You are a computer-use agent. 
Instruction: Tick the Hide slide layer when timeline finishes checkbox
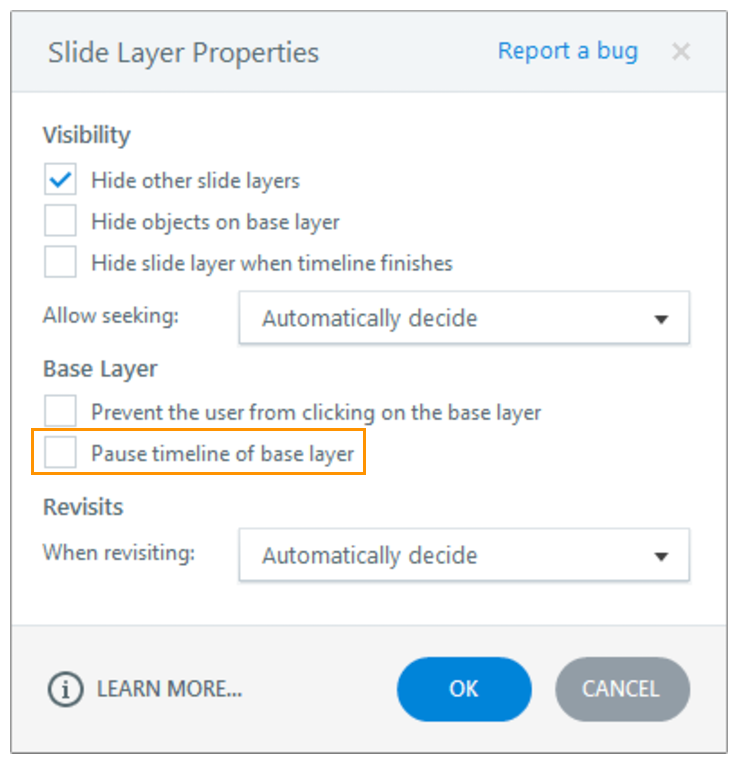pos(60,263)
